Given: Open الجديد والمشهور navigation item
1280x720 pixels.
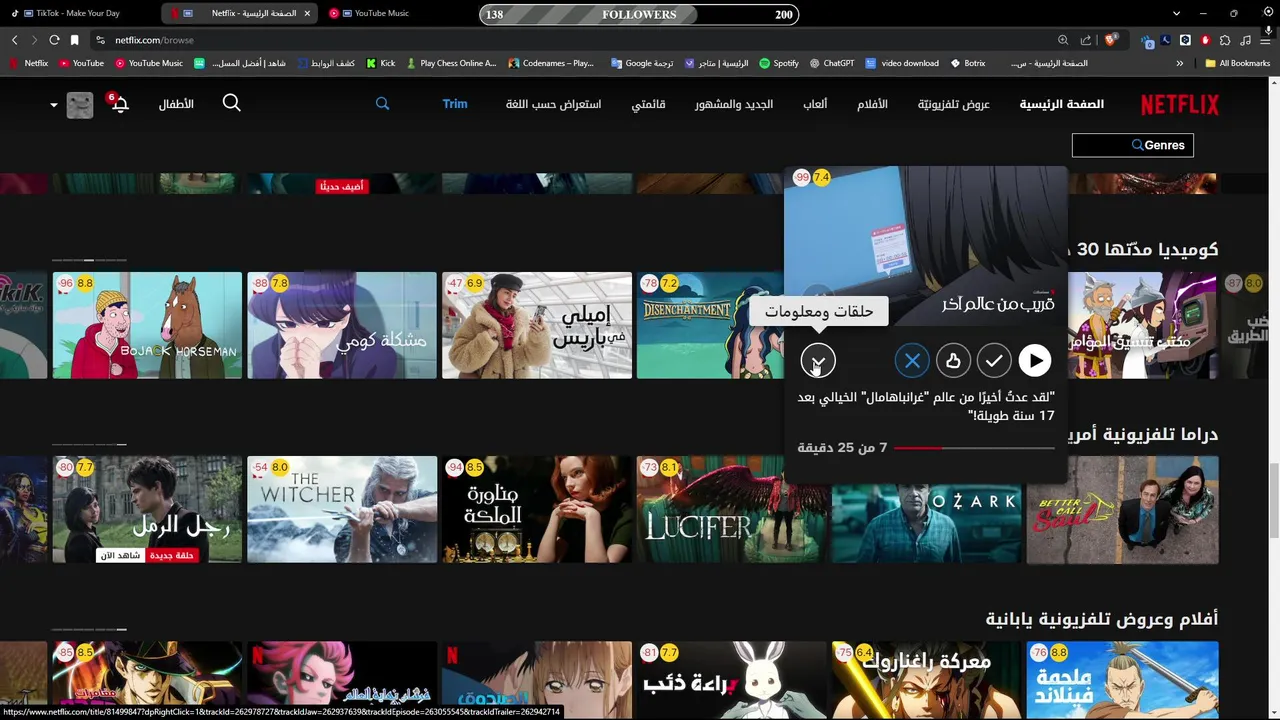Looking at the screenshot, I should 734,104.
